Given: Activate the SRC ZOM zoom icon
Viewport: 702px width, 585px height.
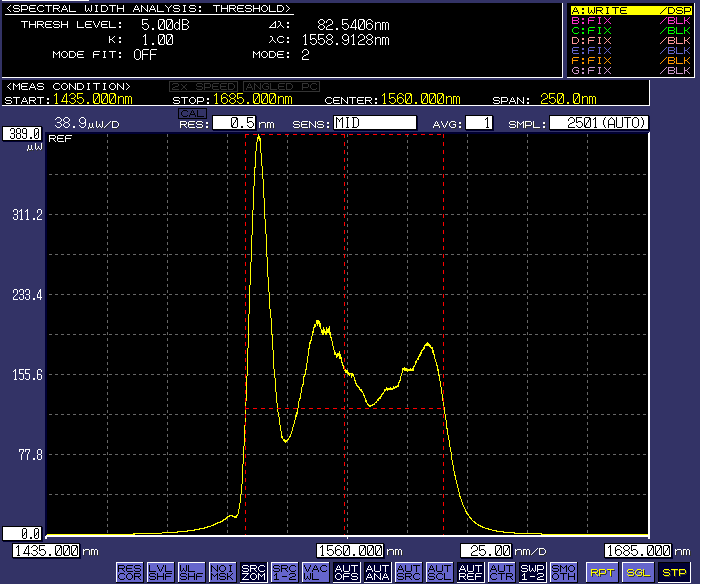Looking at the screenshot, I should (x=253, y=572).
